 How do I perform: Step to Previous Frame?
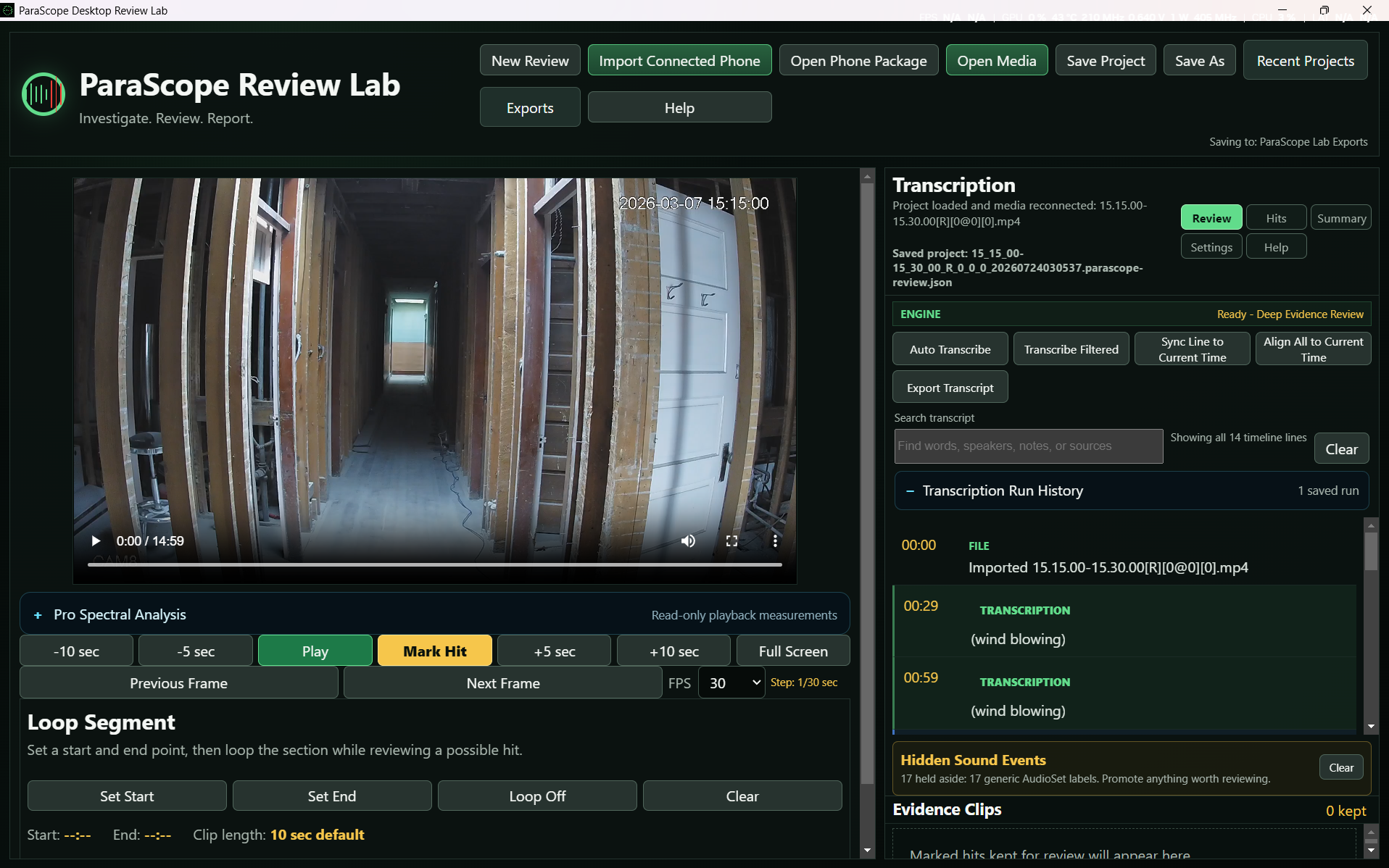tap(178, 683)
